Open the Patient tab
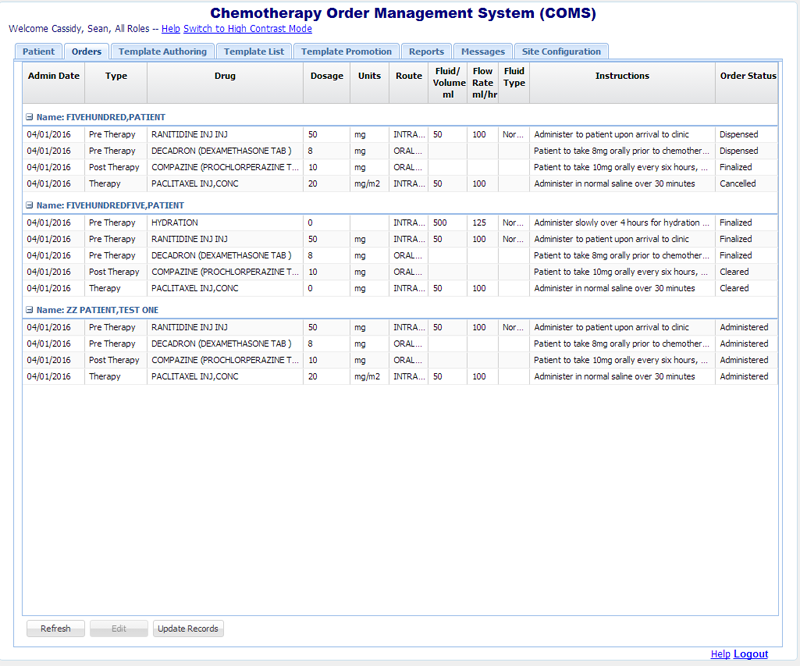The width and height of the screenshot is (800, 666). coord(38,52)
